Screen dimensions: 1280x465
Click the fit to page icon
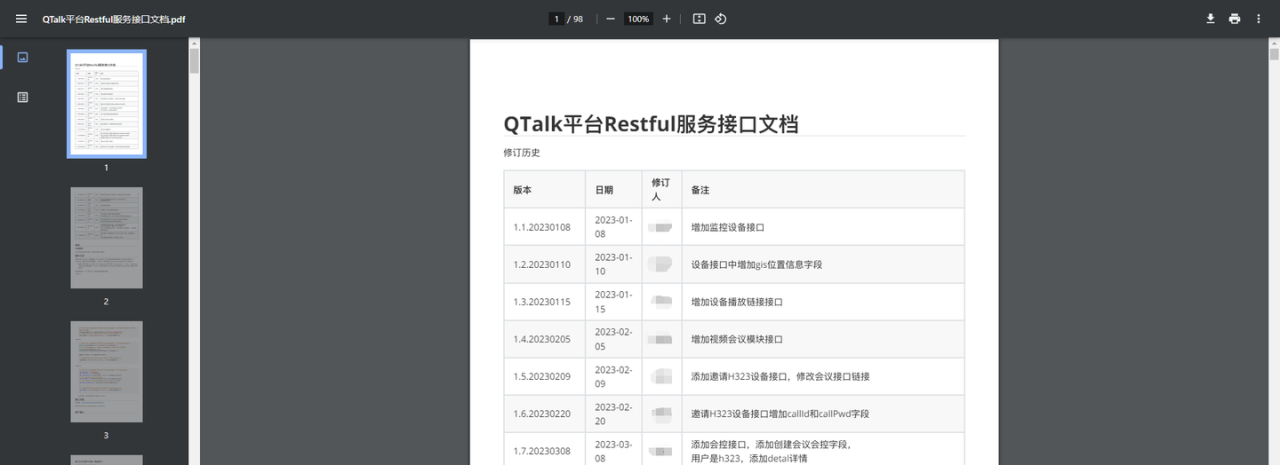pos(699,19)
